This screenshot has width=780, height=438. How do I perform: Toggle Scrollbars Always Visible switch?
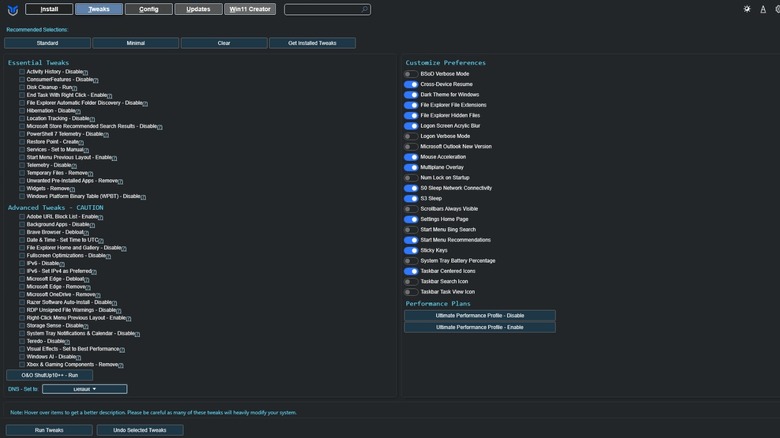pos(411,209)
